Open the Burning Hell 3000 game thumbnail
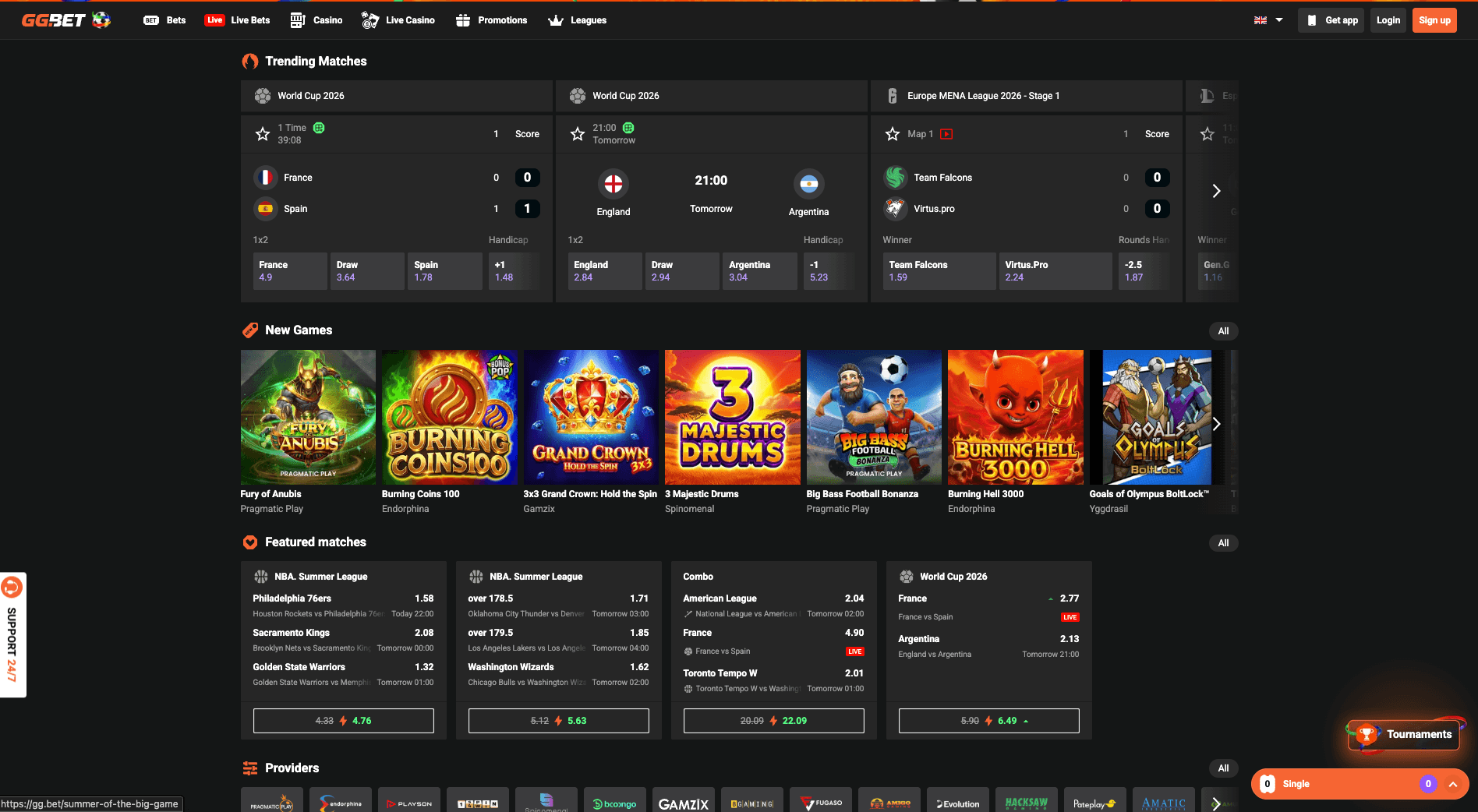 (x=1016, y=417)
